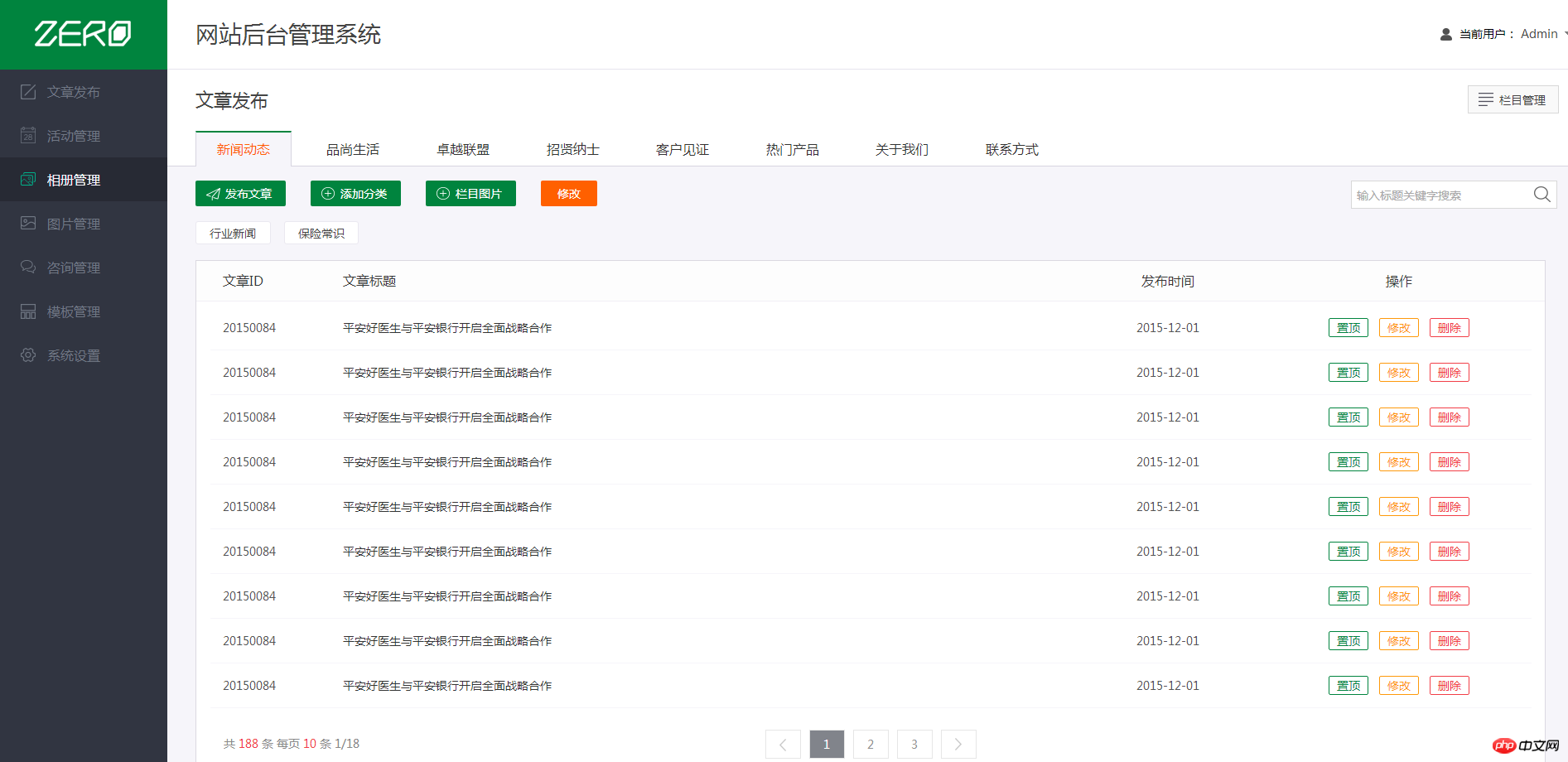Switch to the 品尚生活 tab

(353, 150)
